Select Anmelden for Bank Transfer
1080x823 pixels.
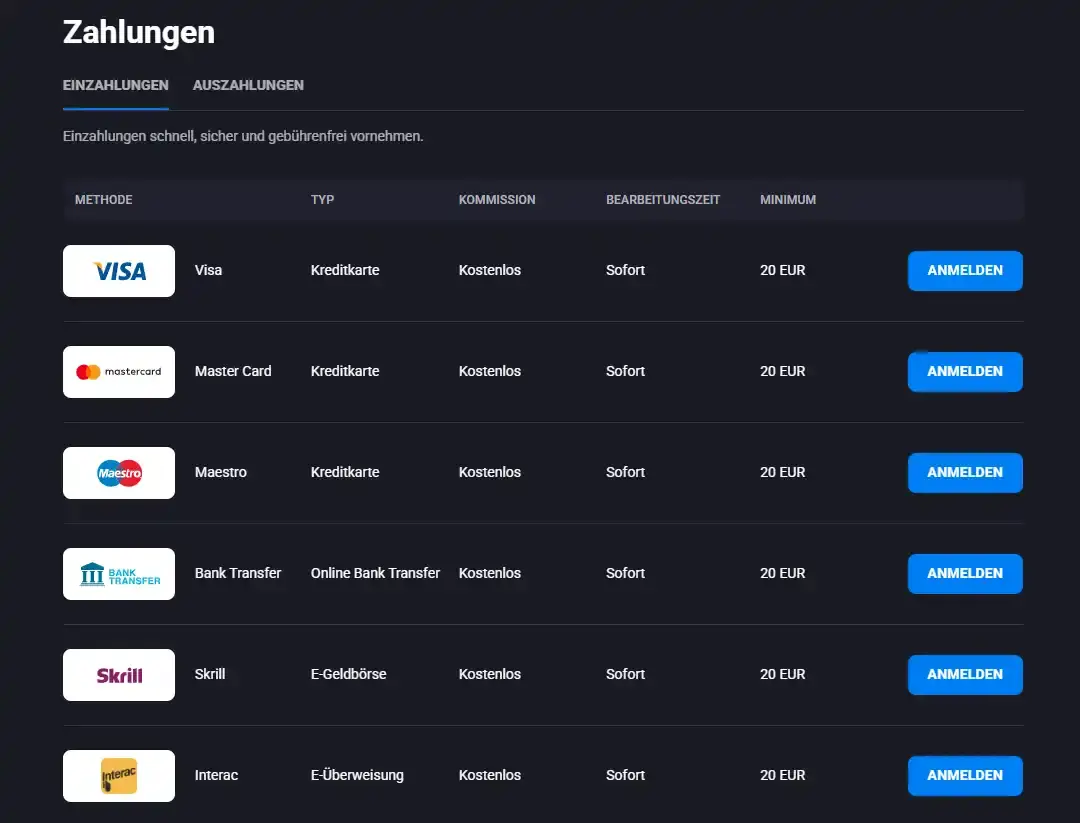965,574
